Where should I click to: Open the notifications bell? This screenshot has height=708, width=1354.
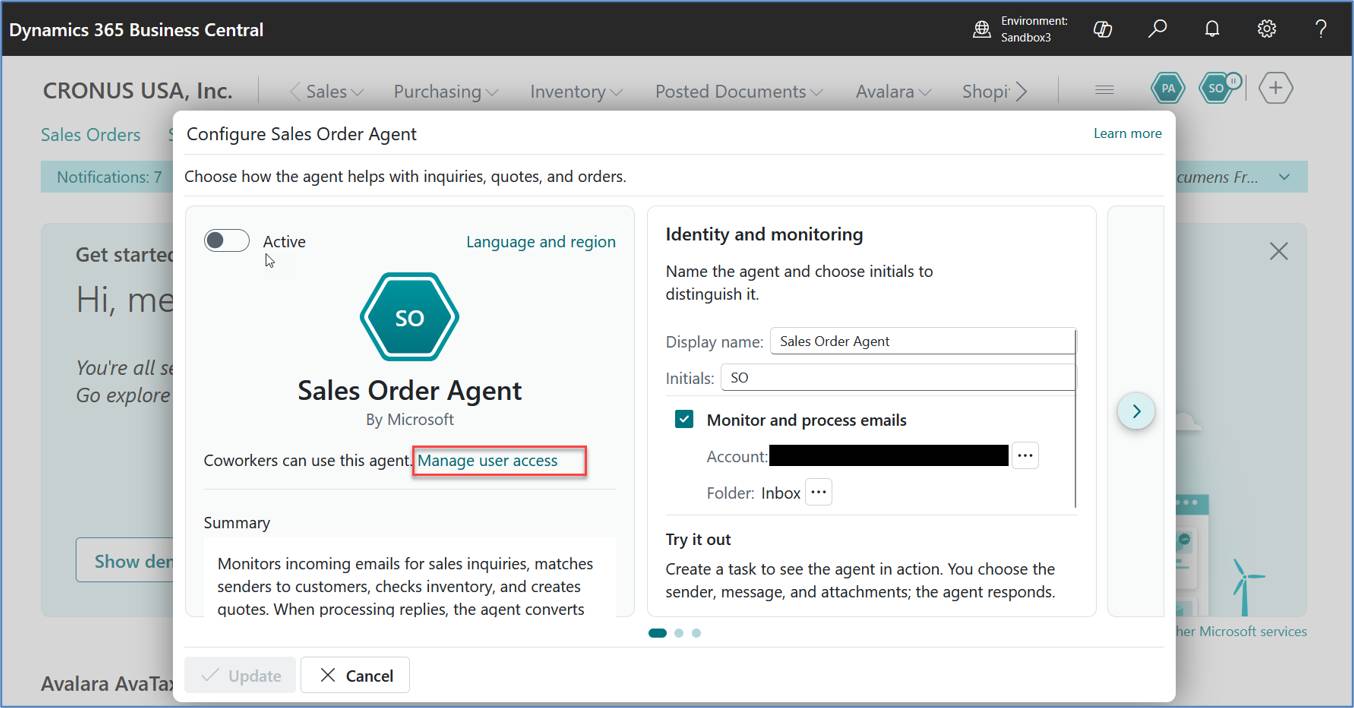coord(1212,29)
